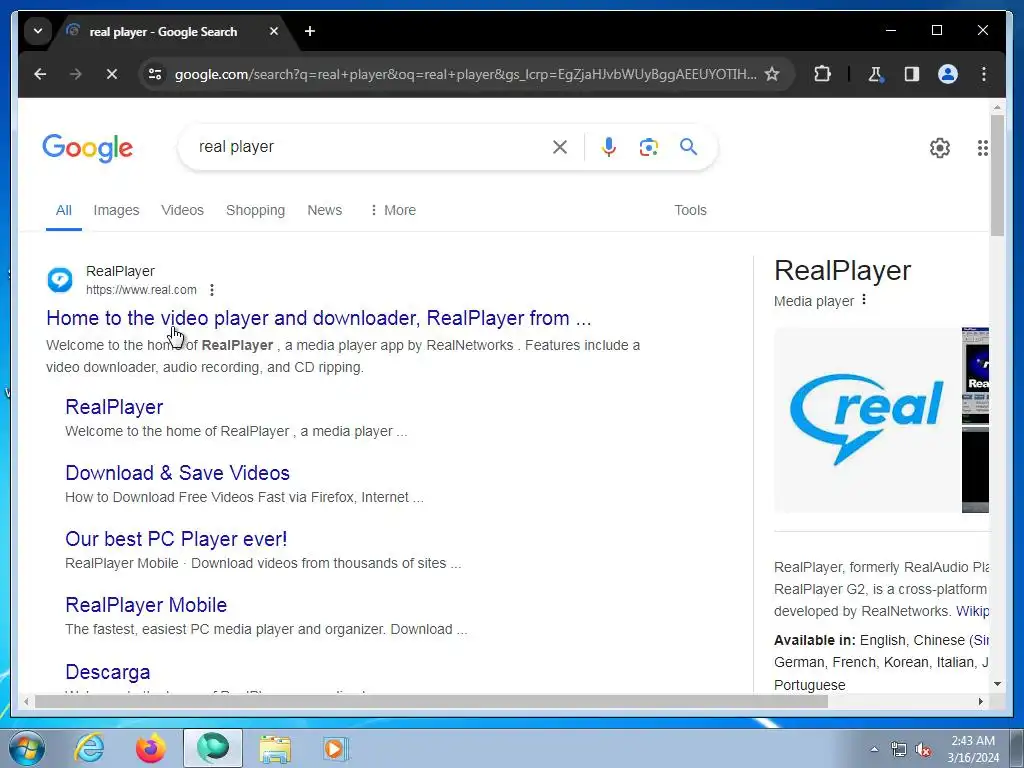Focus the address bar URL
The image size is (1024, 768).
point(465,74)
